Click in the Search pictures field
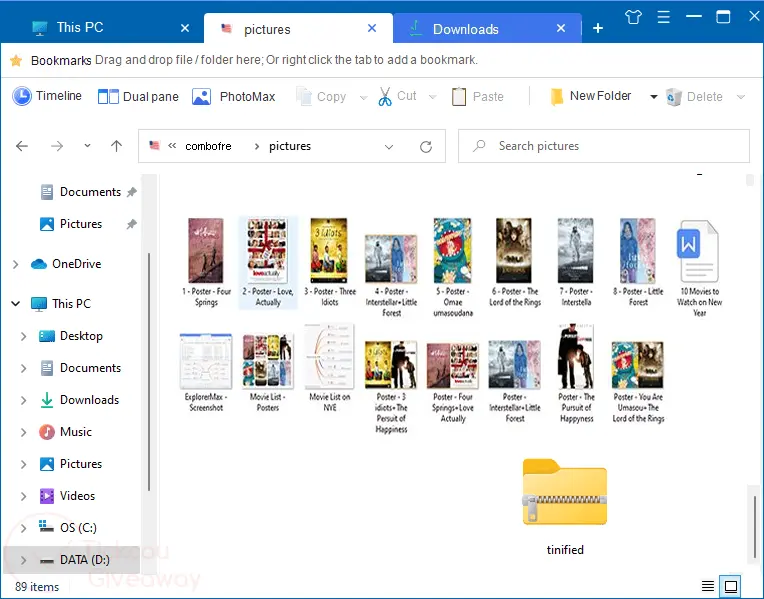 click(604, 146)
